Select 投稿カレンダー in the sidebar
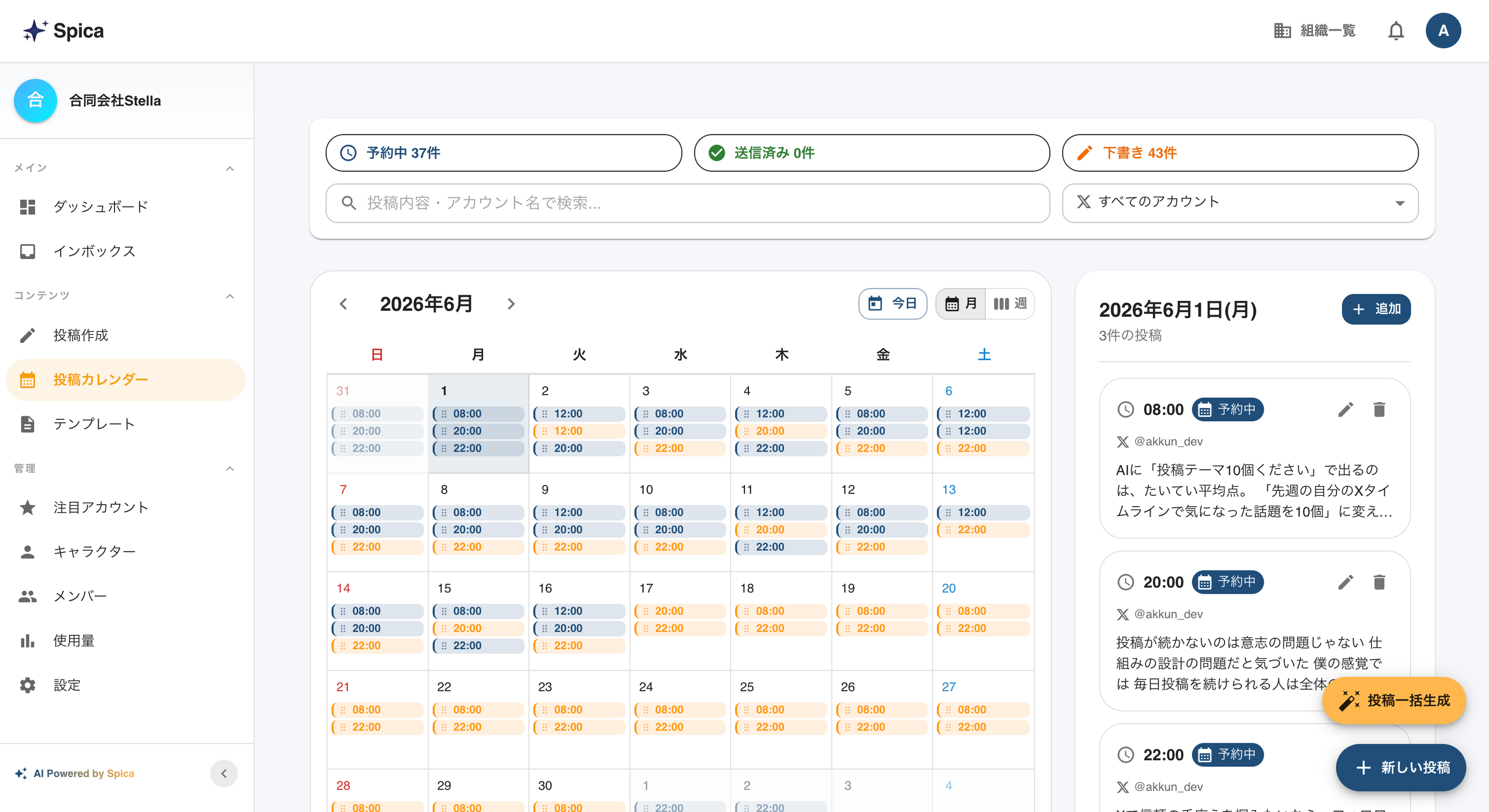Image resolution: width=1489 pixels, height=812 pixels. [126, 380]
